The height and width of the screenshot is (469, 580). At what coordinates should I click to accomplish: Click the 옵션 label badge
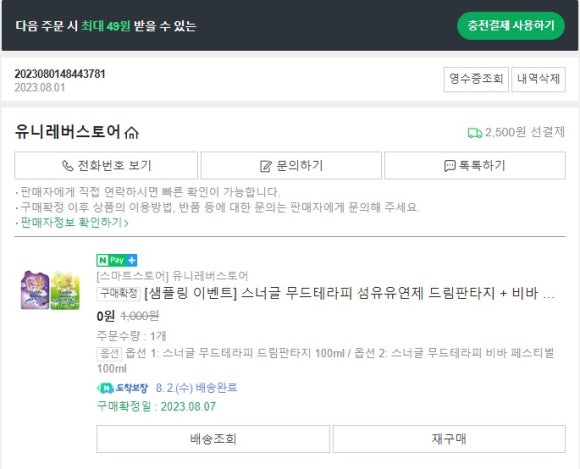coord(109,354)
